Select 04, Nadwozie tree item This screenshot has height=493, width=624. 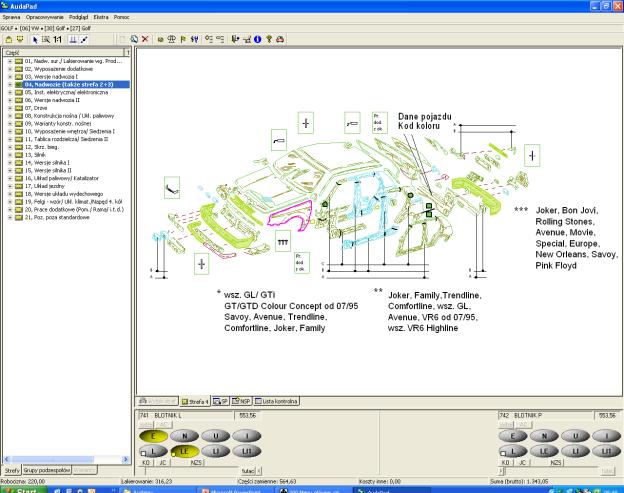[x=69, y=84]
